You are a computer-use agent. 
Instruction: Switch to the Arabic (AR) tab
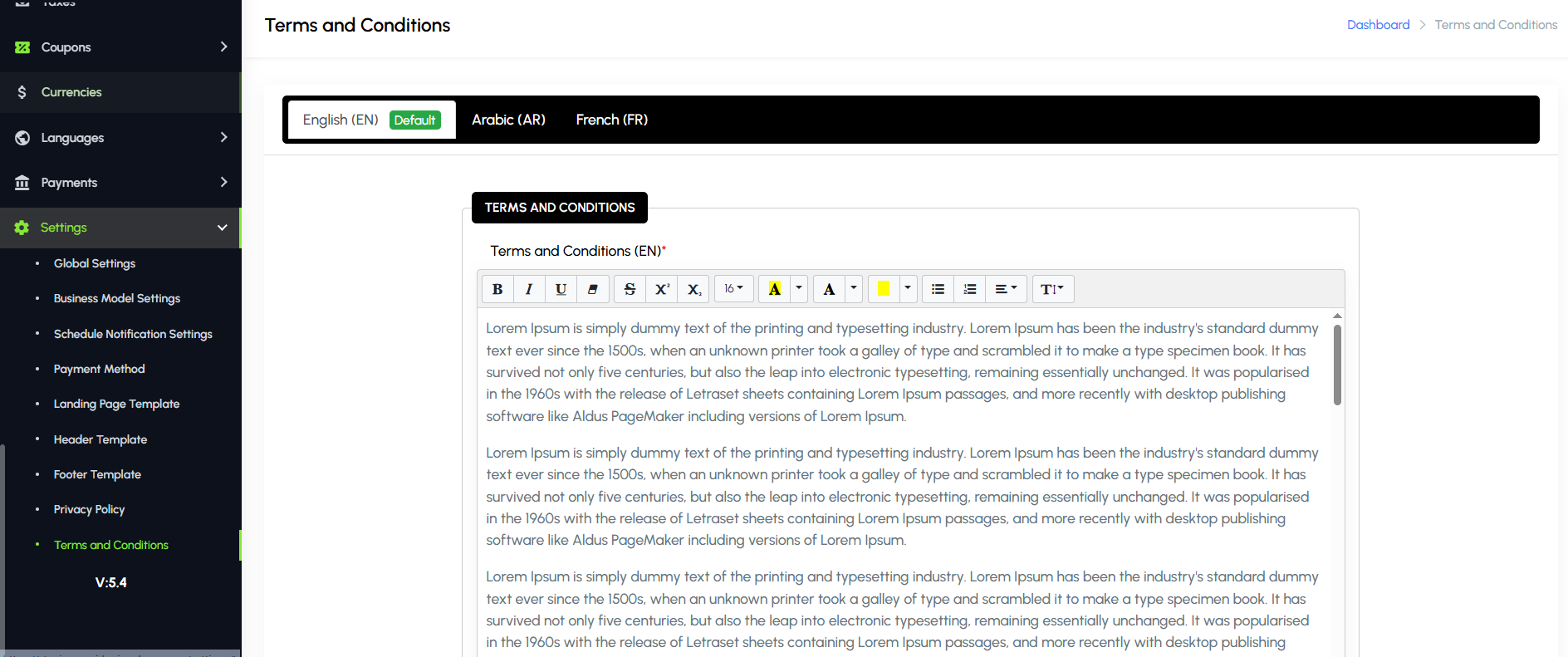(508, 120)
